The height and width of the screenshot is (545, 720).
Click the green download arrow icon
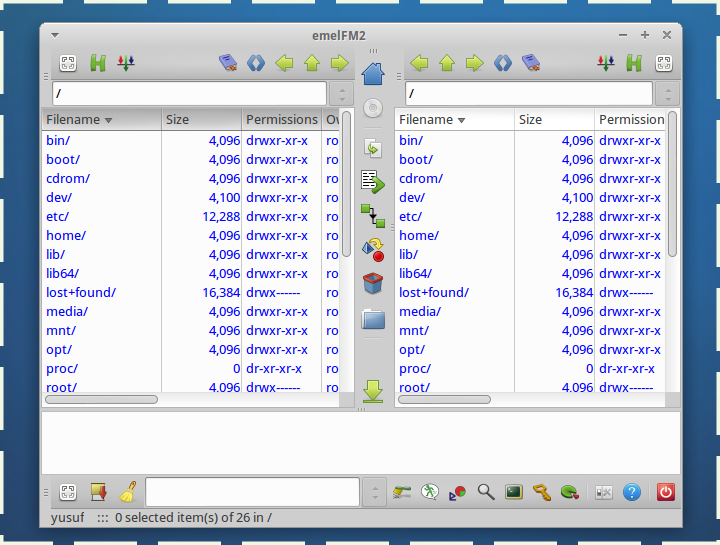pyautogui.click(x=373, y=391)
